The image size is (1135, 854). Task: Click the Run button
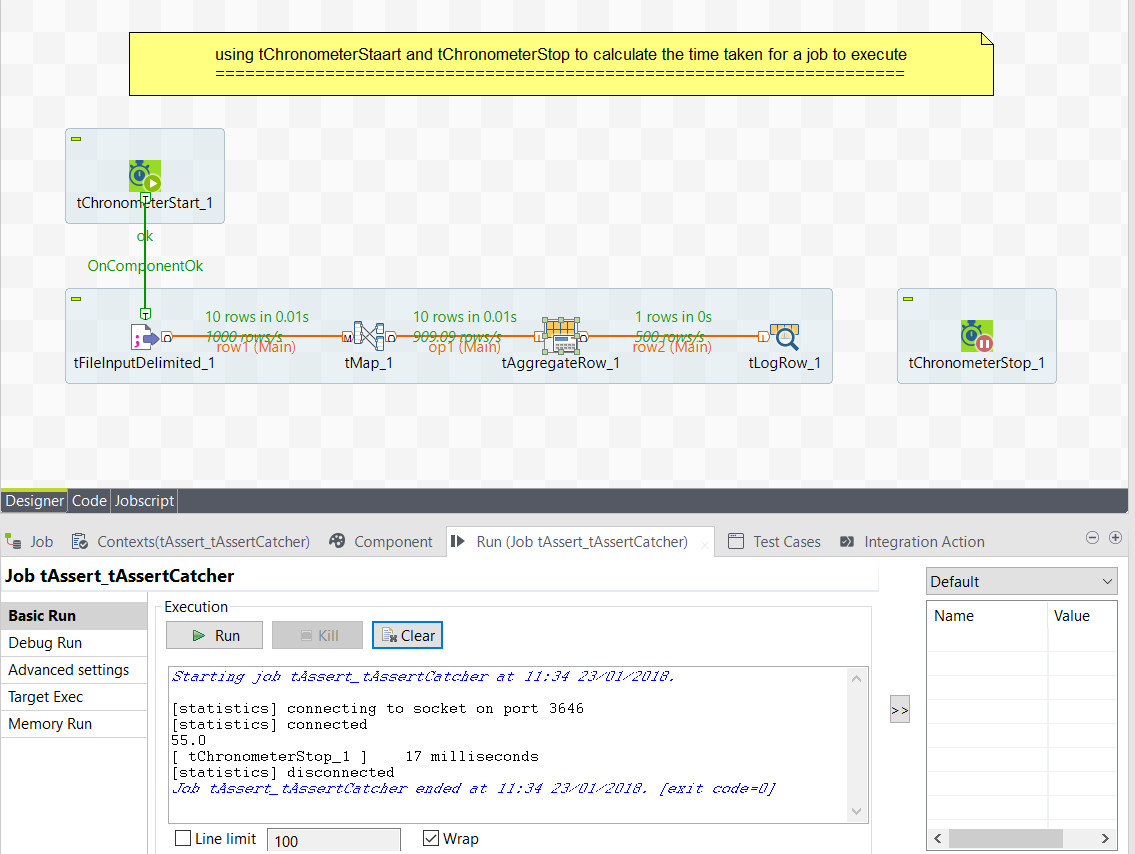[x=214, y=634]
